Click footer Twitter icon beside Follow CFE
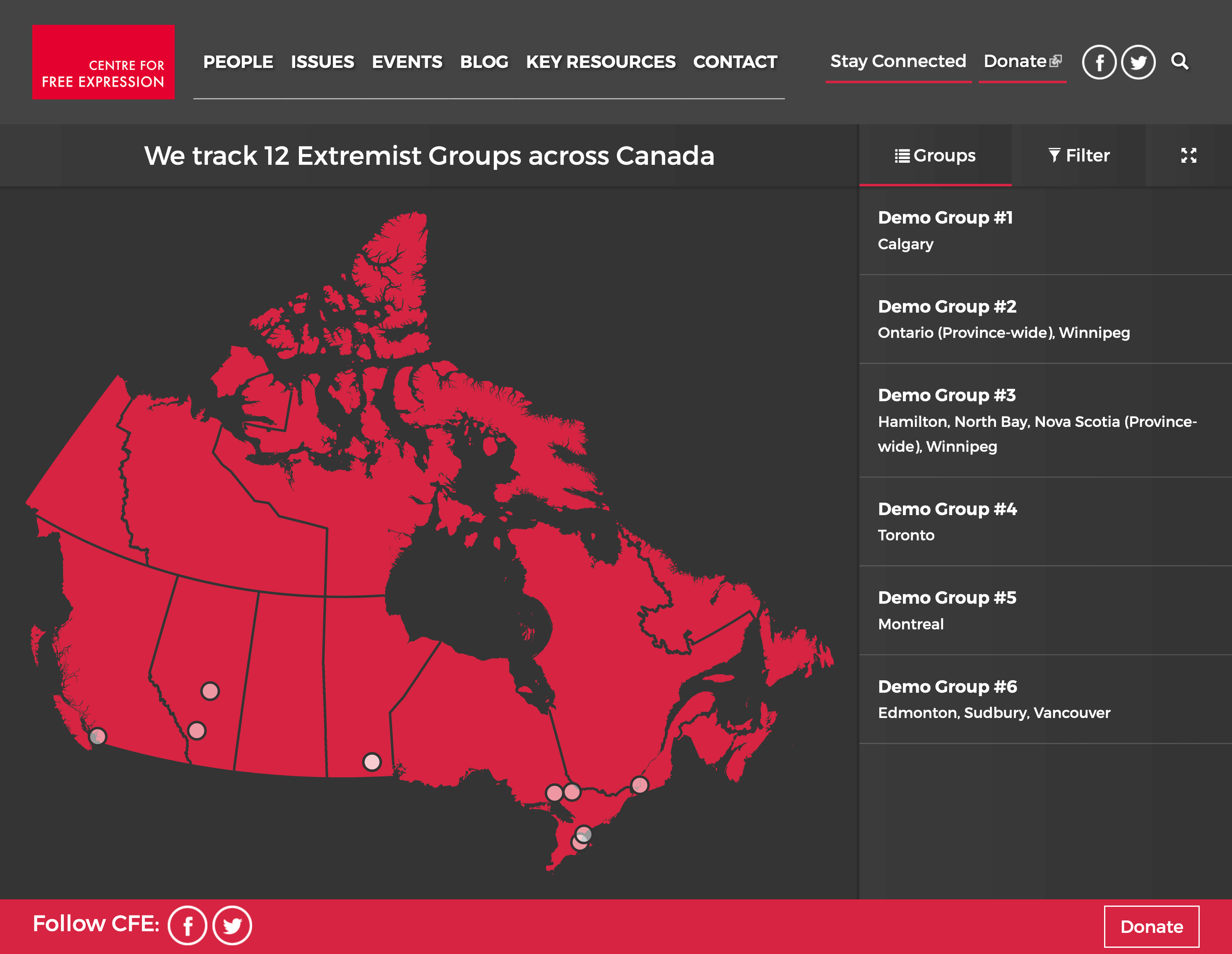The image size is (1232, 954). 232,925
